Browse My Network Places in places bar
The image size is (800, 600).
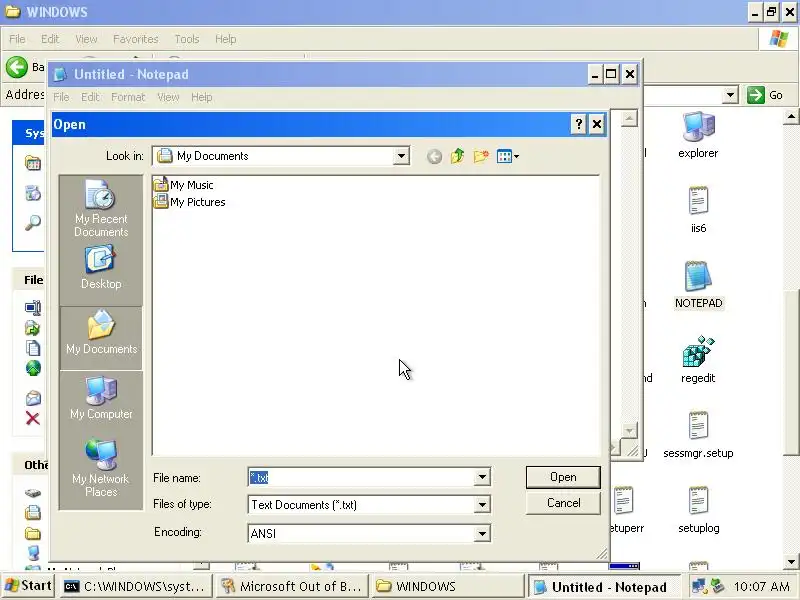101,468
